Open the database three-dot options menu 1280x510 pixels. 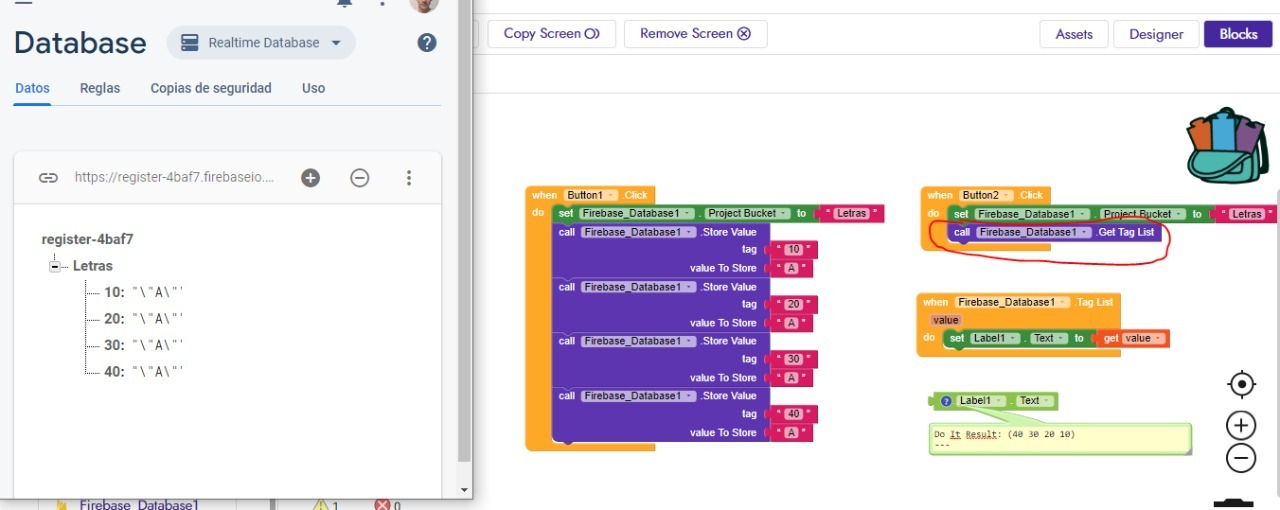pos(409,178)
